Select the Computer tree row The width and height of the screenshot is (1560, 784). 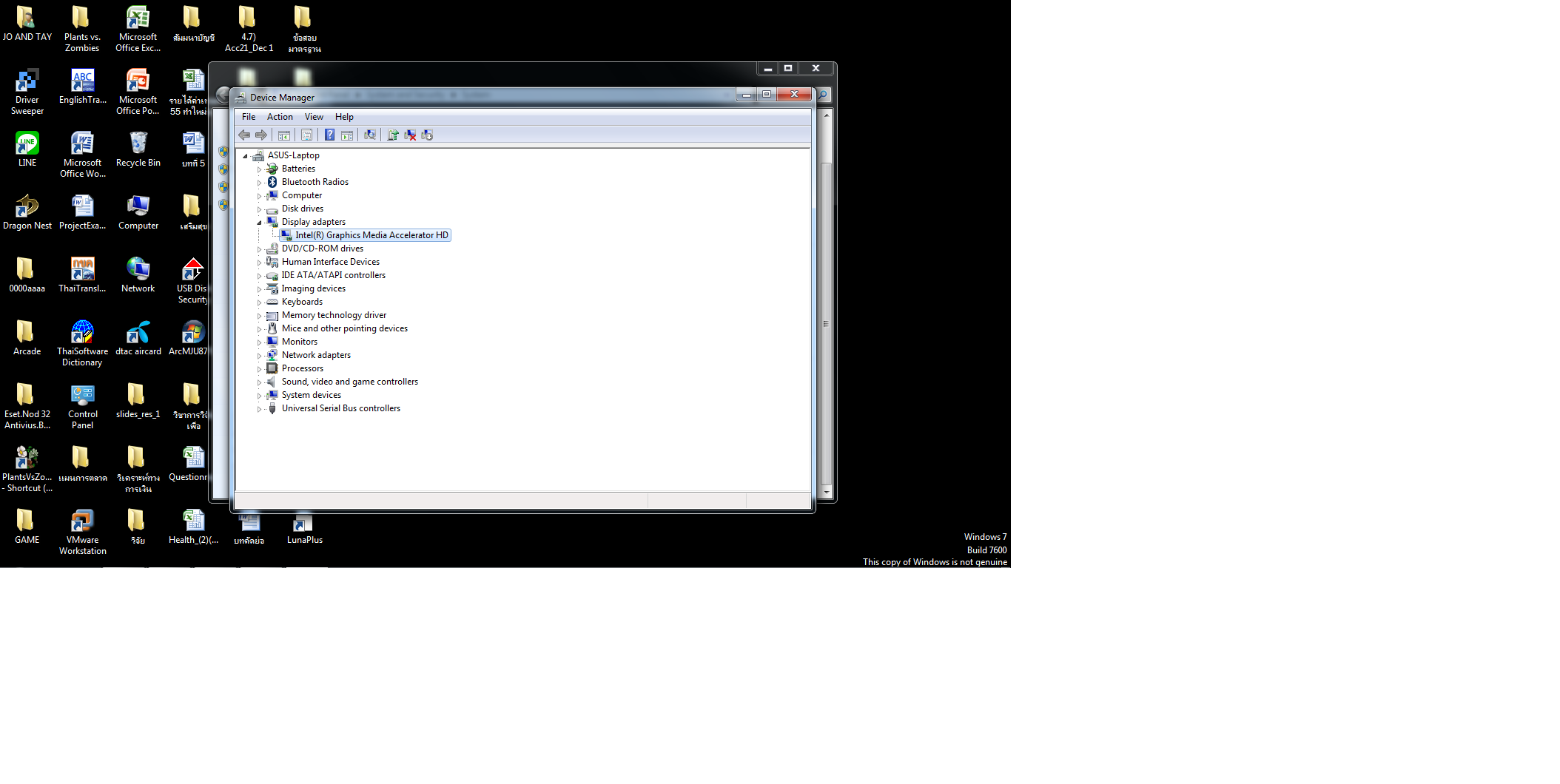(301, 195)
